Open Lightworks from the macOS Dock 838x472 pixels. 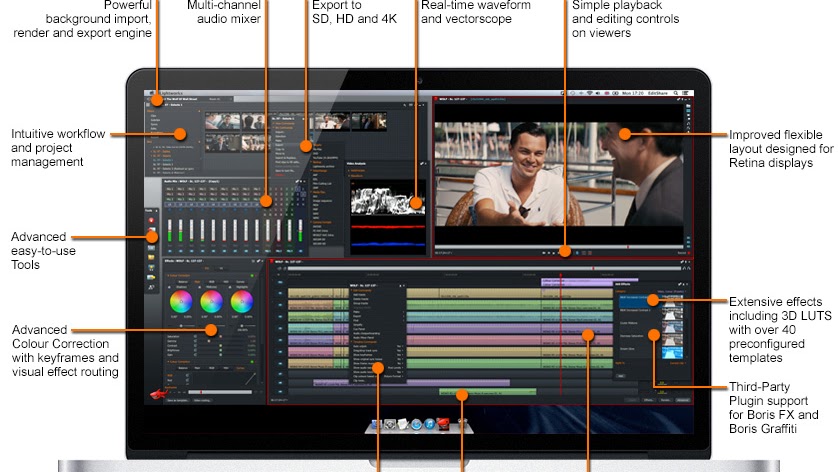point(443,424)
